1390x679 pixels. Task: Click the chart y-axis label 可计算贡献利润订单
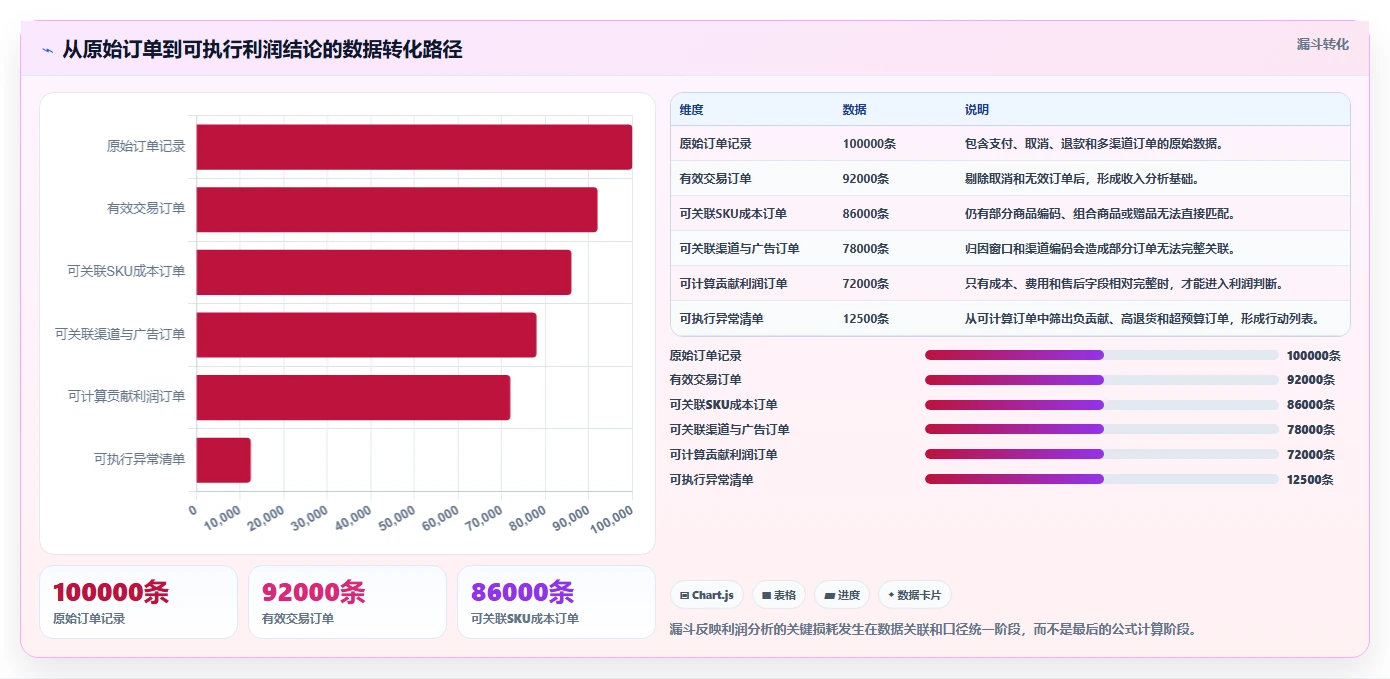click(127, 396)
